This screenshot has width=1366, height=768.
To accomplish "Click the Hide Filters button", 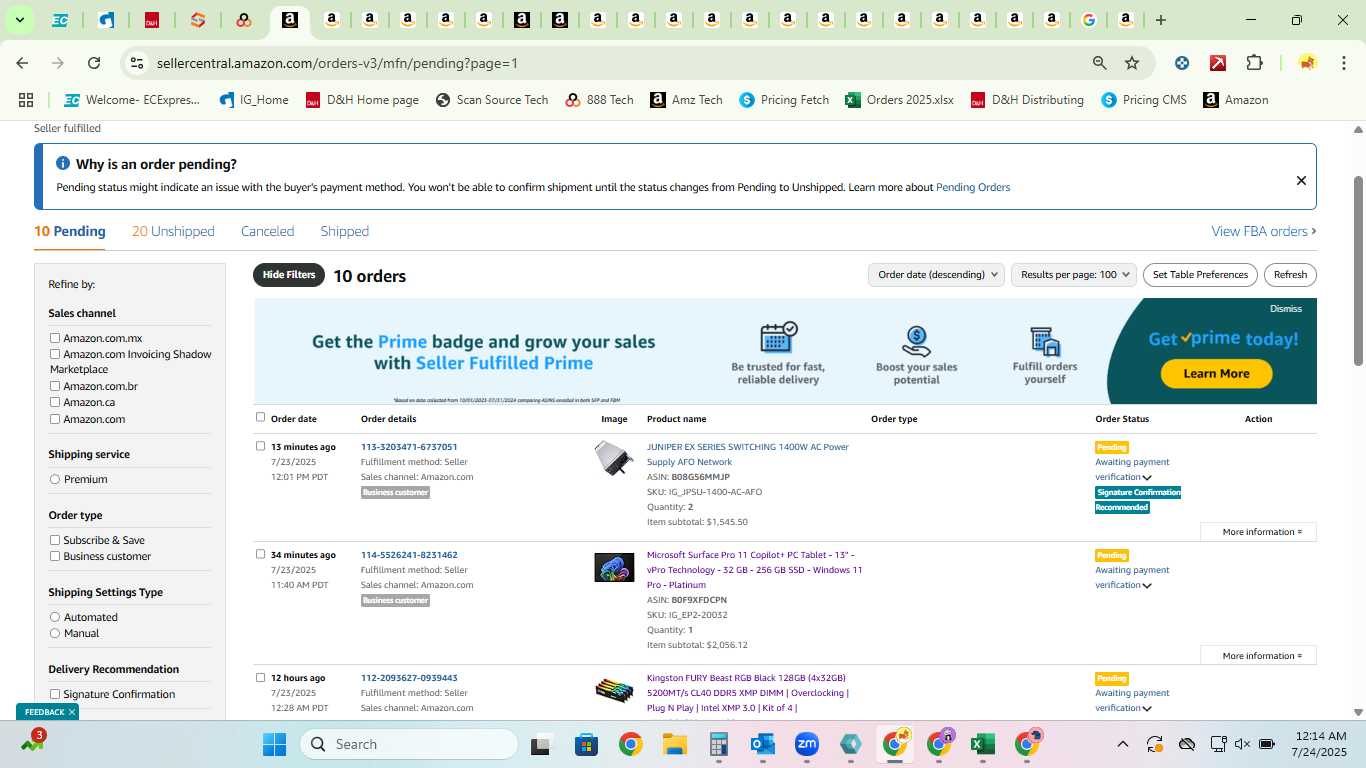I will coord(289,275).
